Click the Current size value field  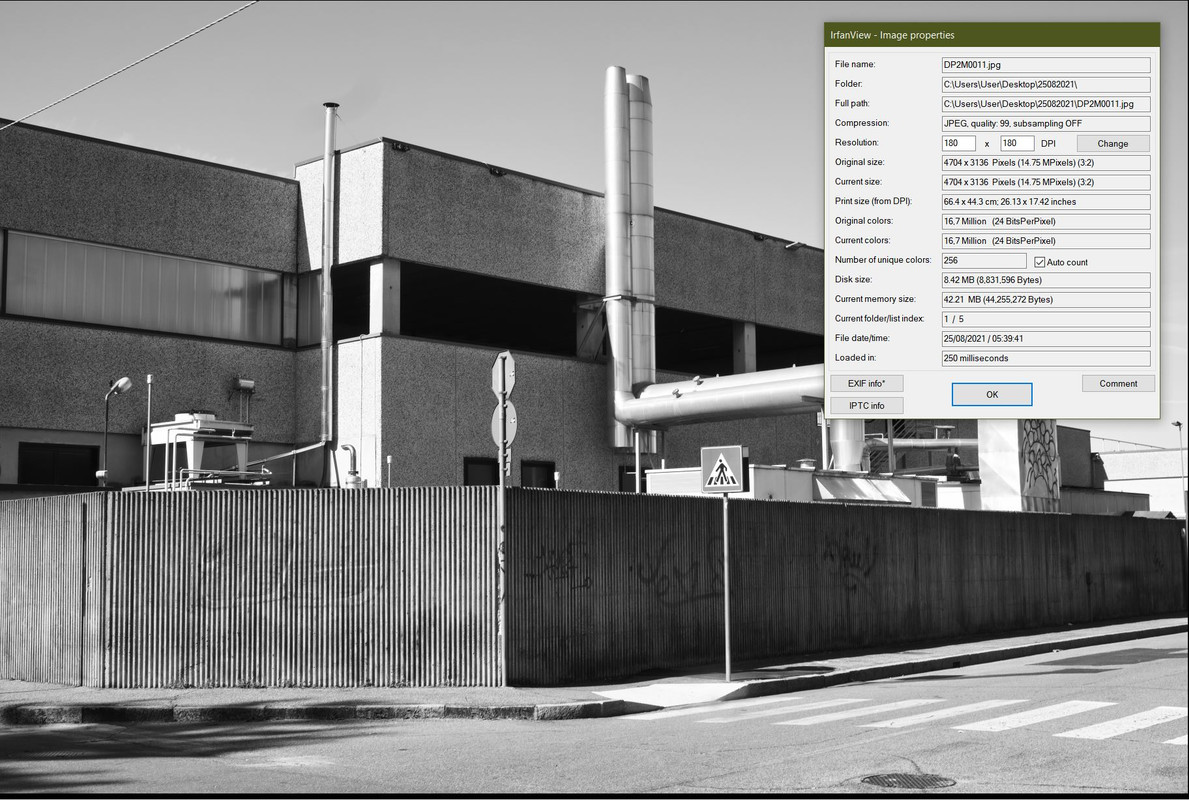click(1046, 182)
